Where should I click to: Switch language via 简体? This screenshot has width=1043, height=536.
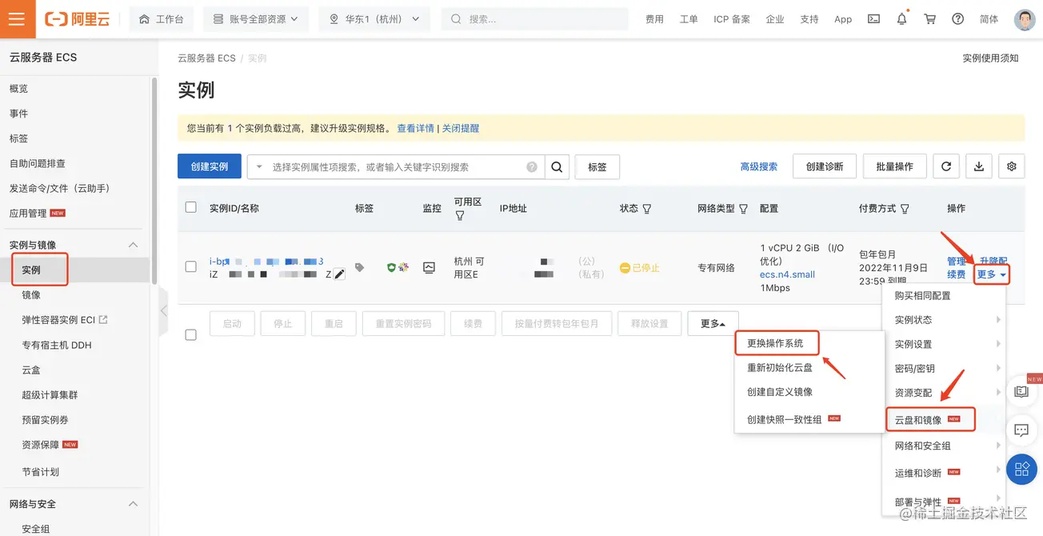[989, 19]
